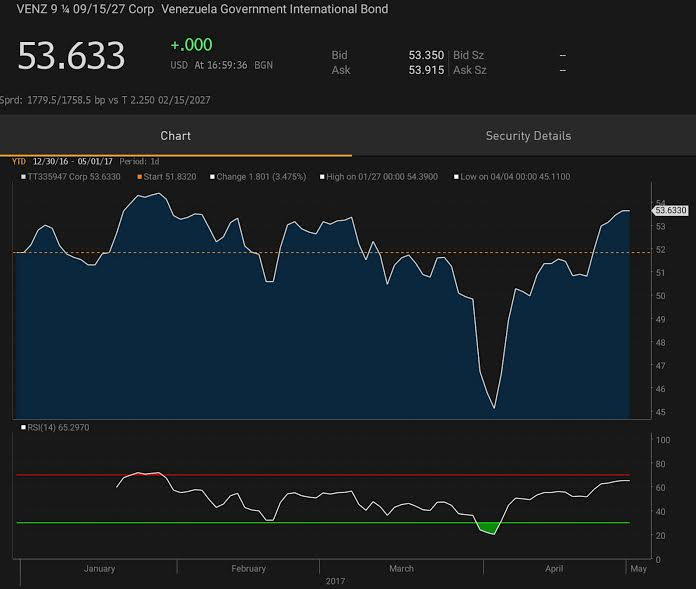
Task: Click the Bid Sz label
Action: pyautogui.click(x=468, y=55)
